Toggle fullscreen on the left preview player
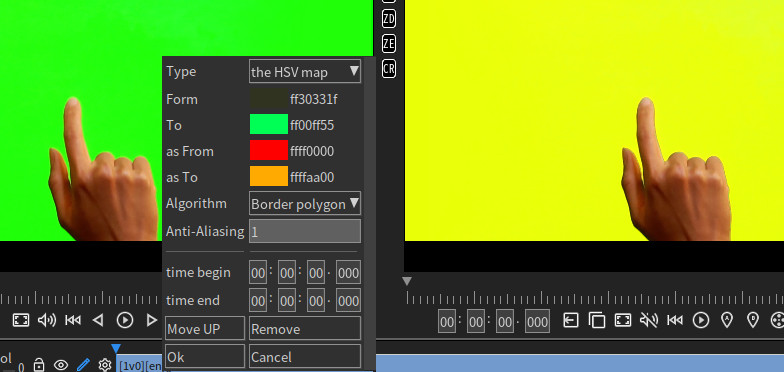The height and width of the screenshot is (372, 784). [20, 320]
